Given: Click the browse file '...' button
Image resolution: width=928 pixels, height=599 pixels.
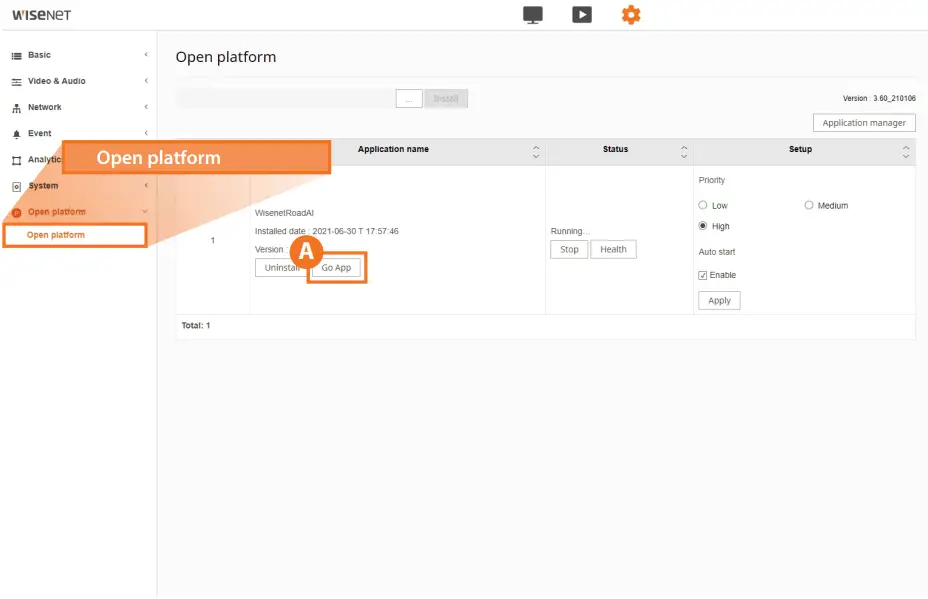Looking at the screenshot, I should 409,99.
